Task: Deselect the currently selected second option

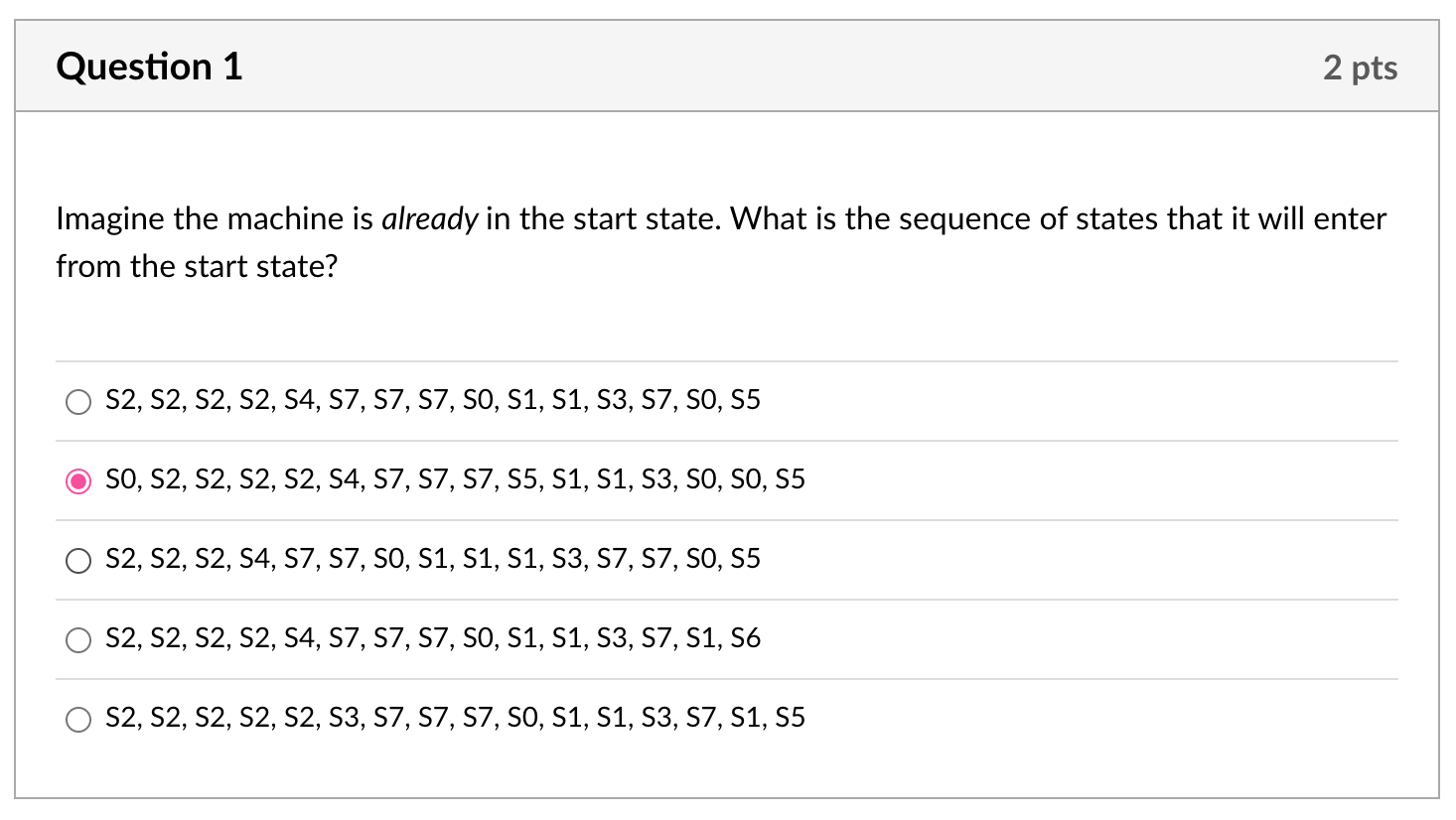Action: [x=78, y=480]
